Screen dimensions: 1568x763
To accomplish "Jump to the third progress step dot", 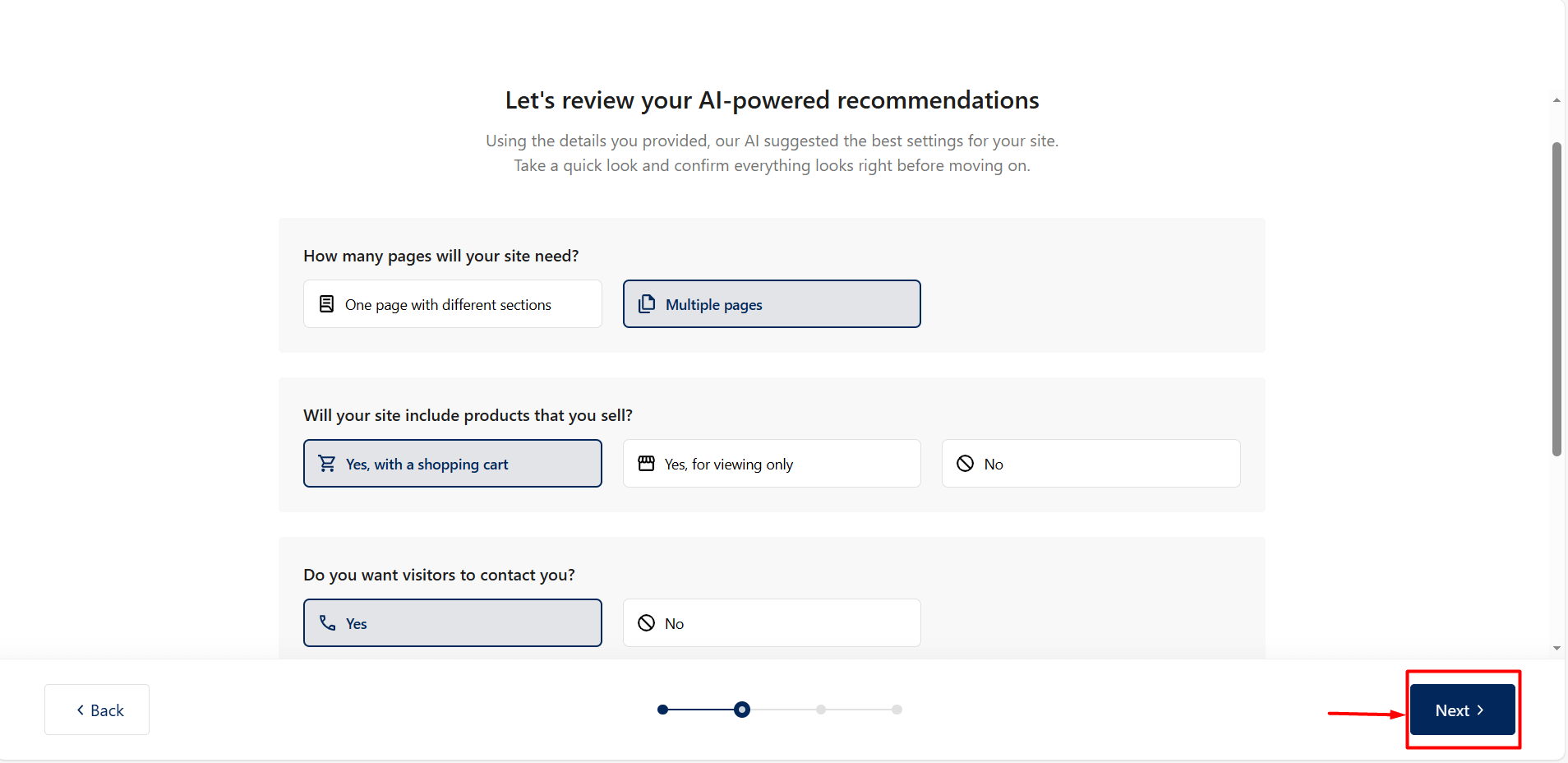I will pos(821,710).
